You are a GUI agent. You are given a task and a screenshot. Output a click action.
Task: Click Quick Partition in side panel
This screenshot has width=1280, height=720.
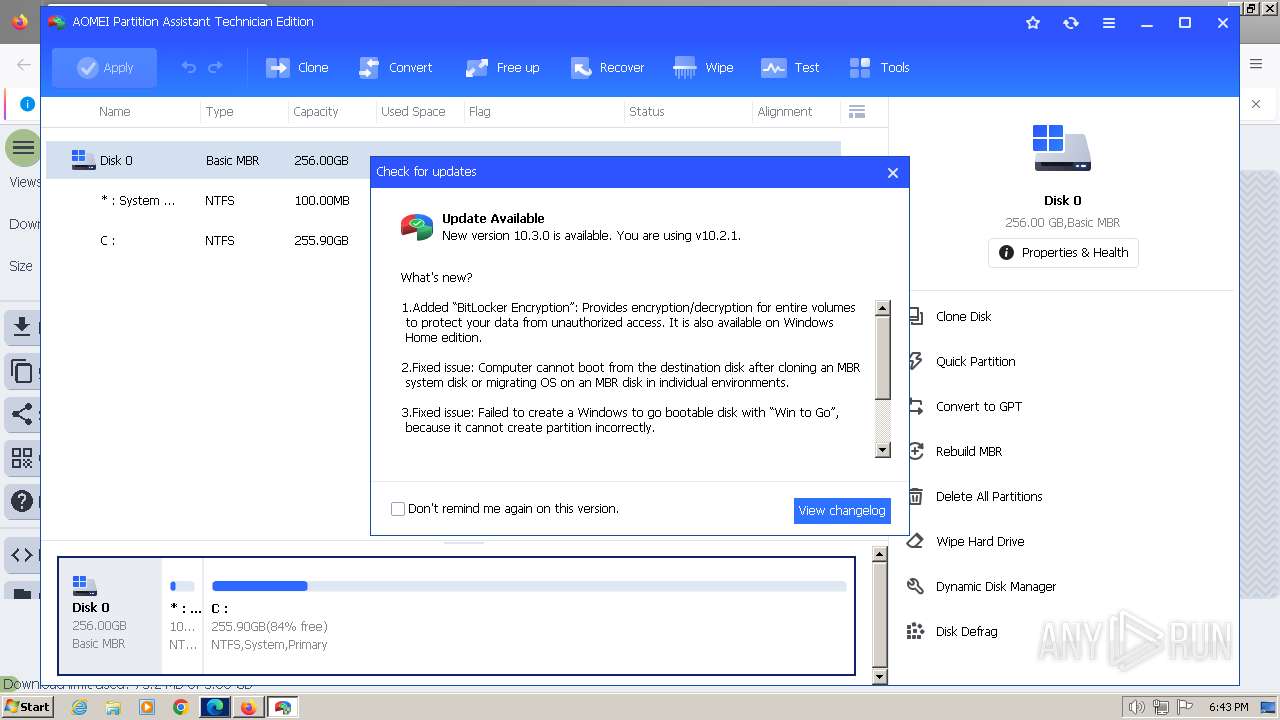975,361
